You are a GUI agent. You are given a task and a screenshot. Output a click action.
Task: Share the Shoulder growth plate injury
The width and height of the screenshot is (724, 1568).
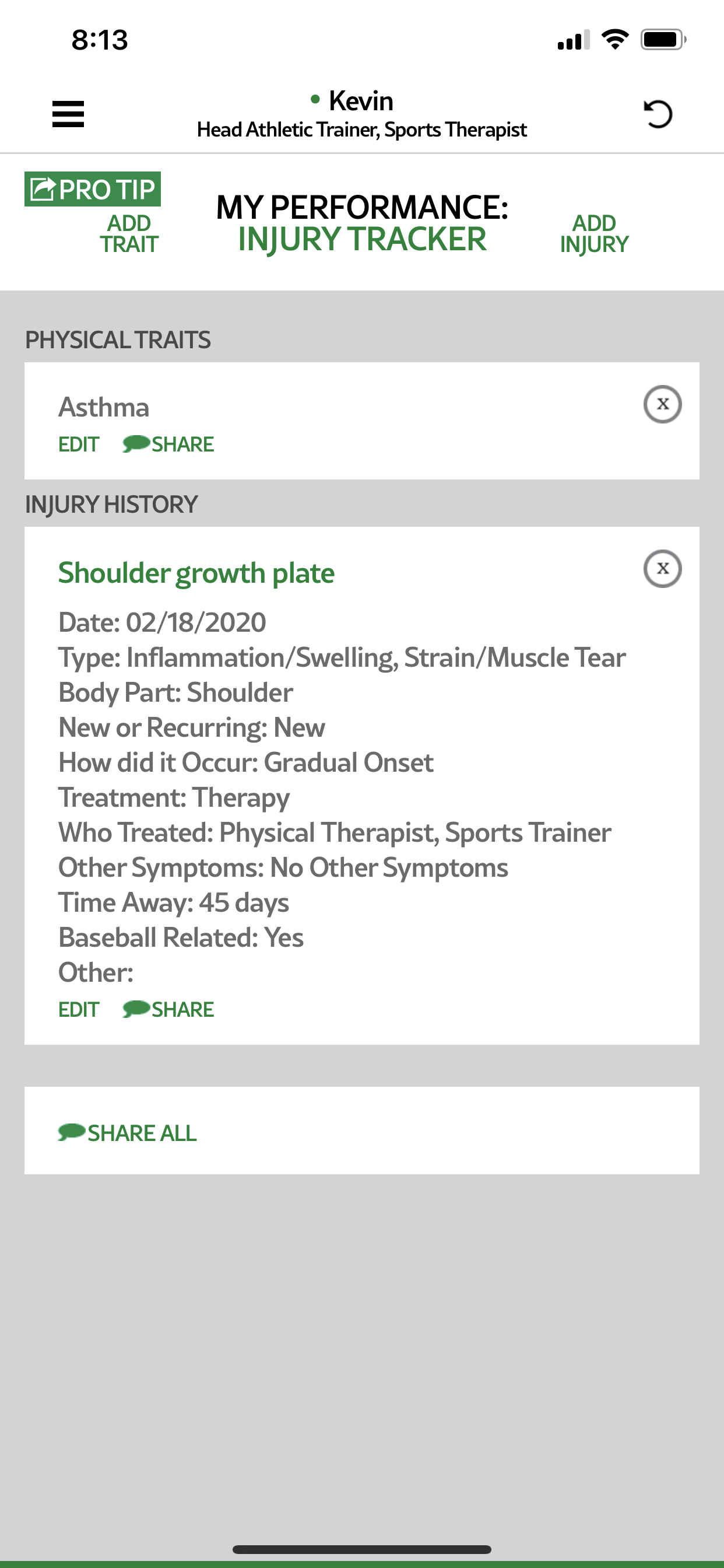(168, 1010)
